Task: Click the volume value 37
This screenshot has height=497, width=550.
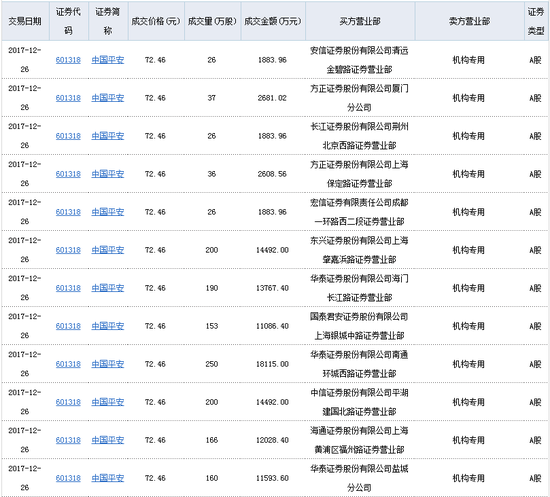Action: click(x=212, y=98)
